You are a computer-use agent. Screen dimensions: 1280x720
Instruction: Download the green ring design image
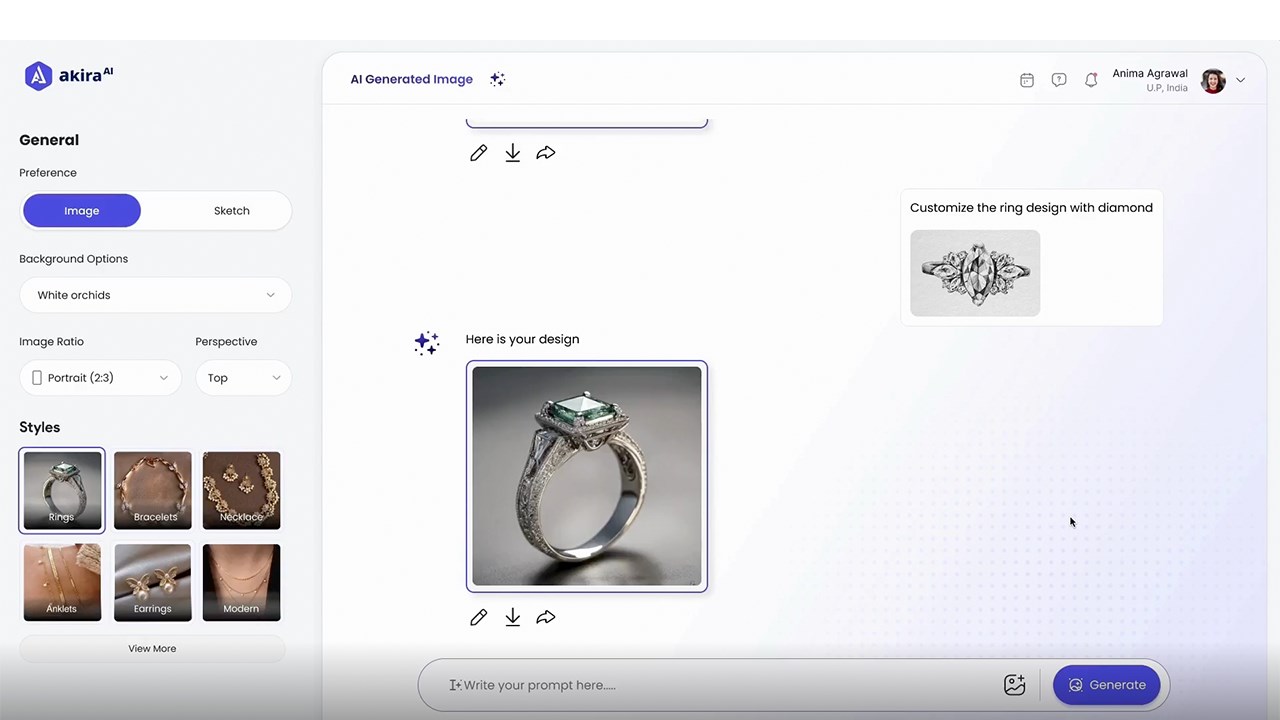[512, 617]
